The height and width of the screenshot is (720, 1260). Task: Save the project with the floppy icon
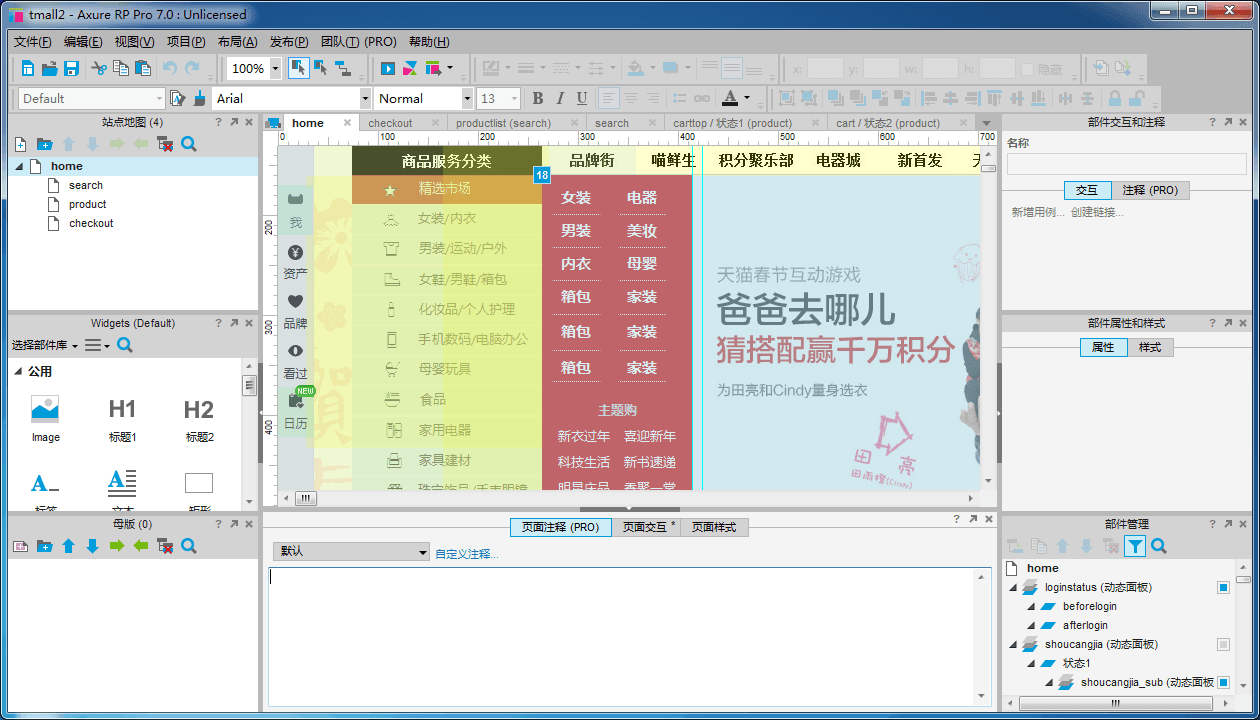point(71,68)
